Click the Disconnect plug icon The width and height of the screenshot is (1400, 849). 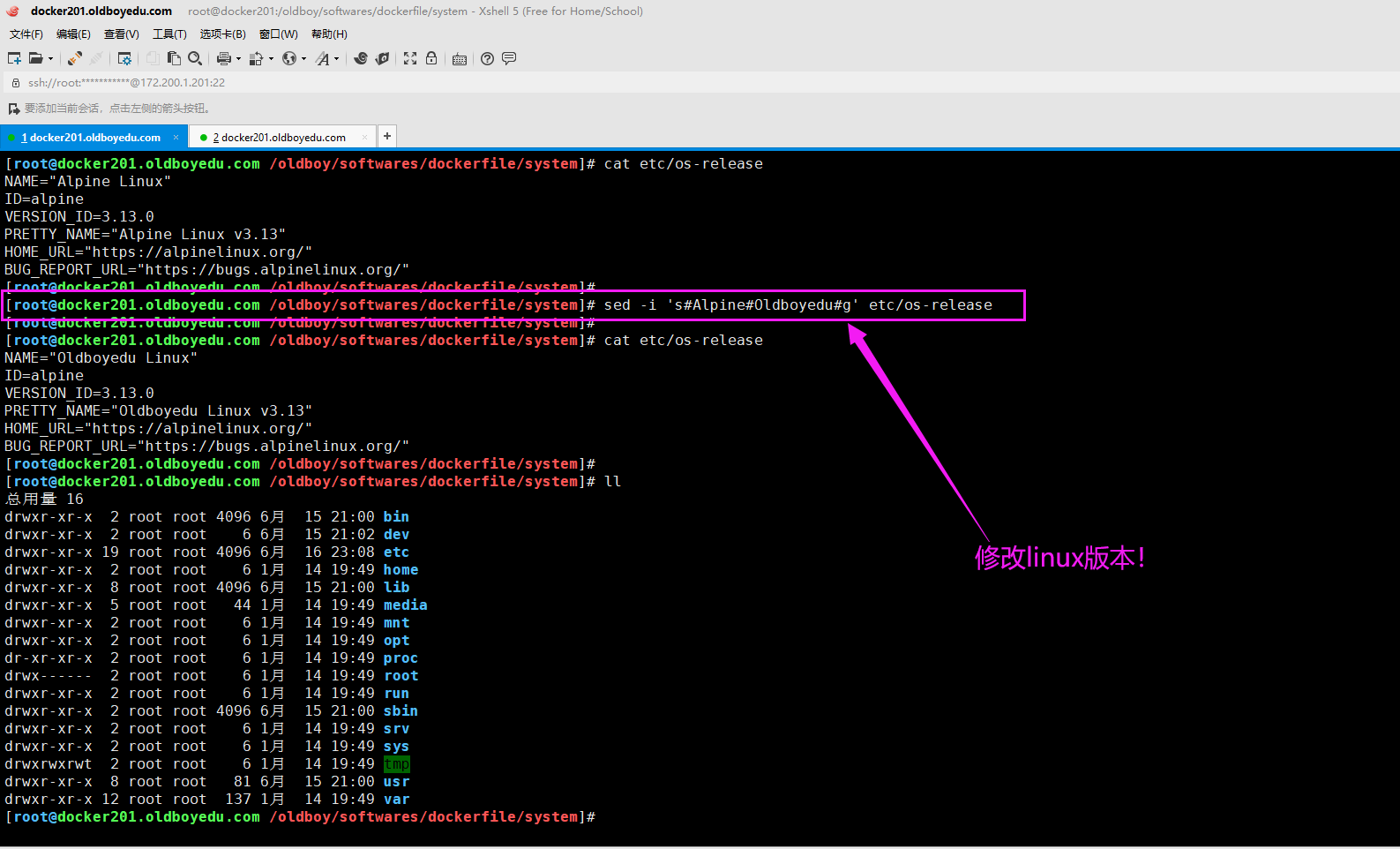96,58
